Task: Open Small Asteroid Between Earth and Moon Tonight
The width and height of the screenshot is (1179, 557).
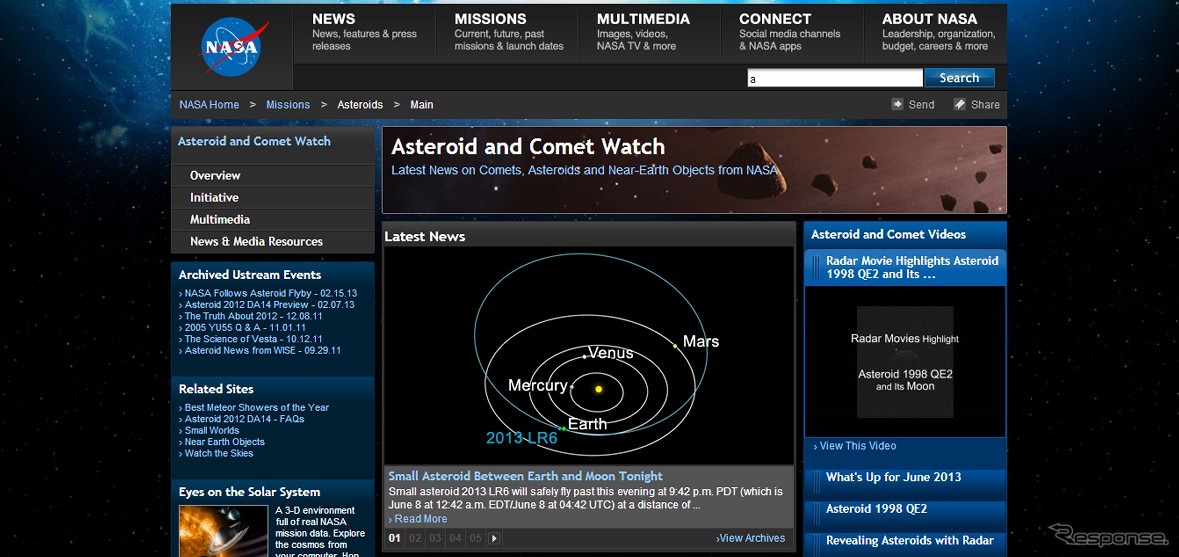Action: 526,476
